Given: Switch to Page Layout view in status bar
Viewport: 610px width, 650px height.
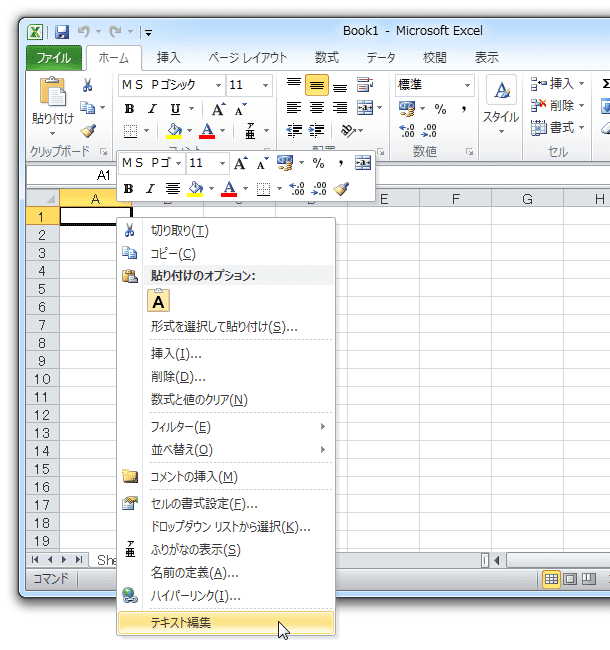Looking at the screenshot, I should coord(570,579).
